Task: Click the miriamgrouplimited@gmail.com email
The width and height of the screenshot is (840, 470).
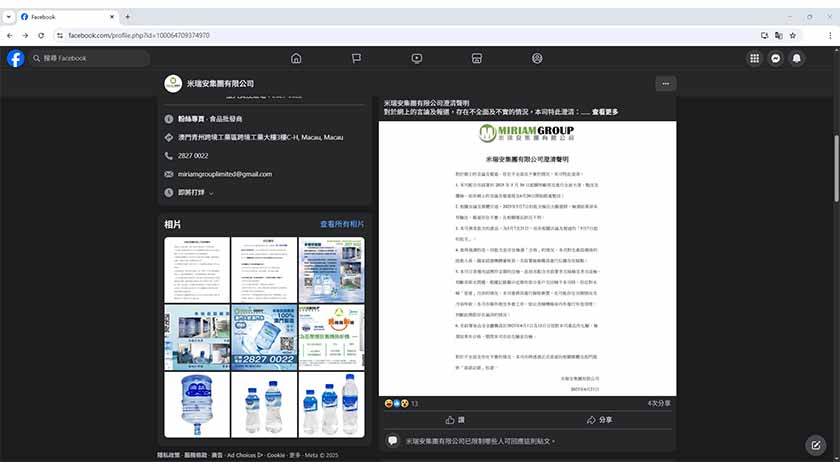Action: pyautogui.click(x=225, y=174)
